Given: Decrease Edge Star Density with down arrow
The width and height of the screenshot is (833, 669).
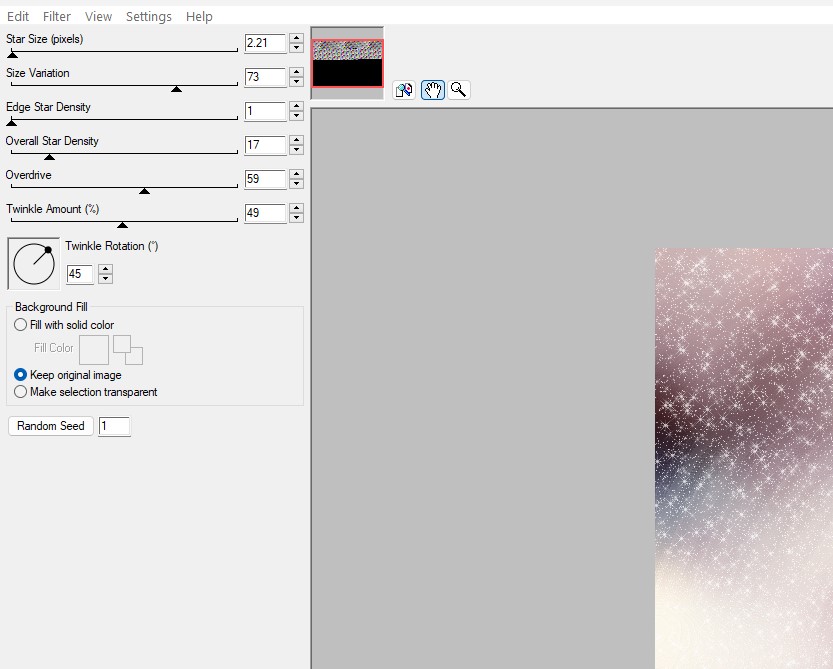Looking at the screenshot, I should (296, 116).
